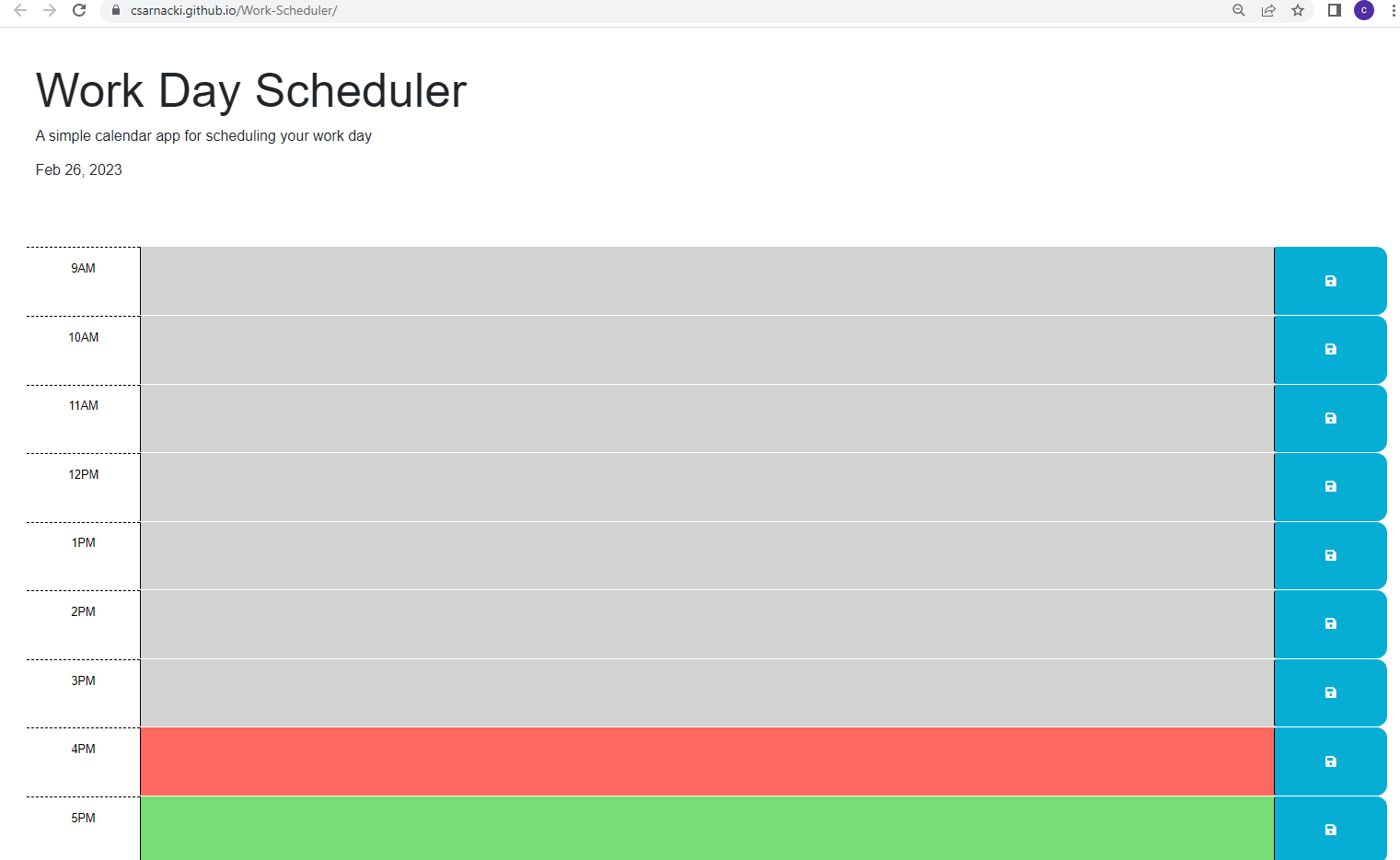The width and height of the screenshot is (1400, 860).
Task: Toggle the browser side panel
Action: [1333, 10]
